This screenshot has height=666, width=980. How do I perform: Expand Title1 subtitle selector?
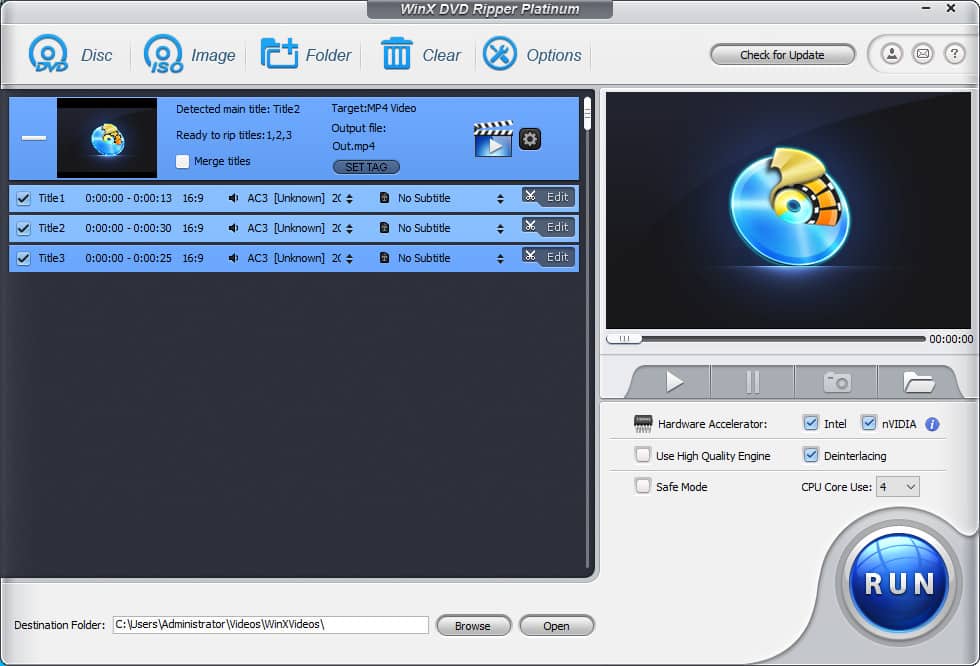[x=500, y=198]
